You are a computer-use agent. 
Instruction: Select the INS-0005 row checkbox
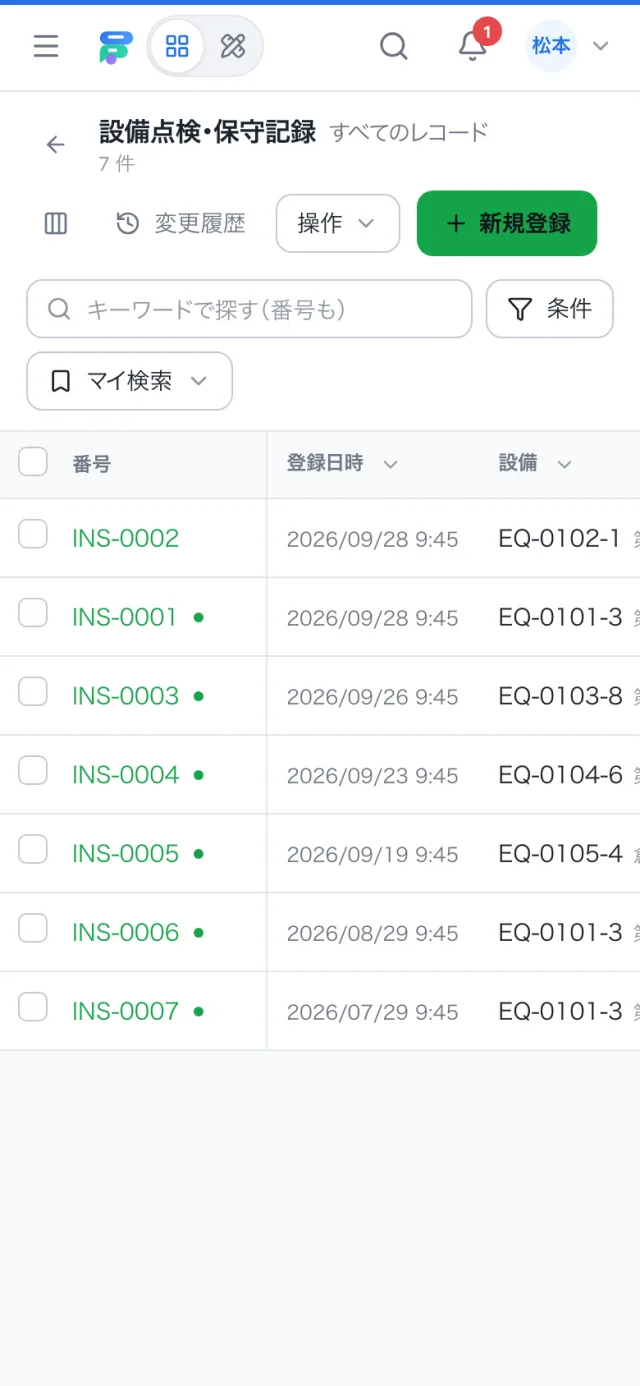[33, 850]
